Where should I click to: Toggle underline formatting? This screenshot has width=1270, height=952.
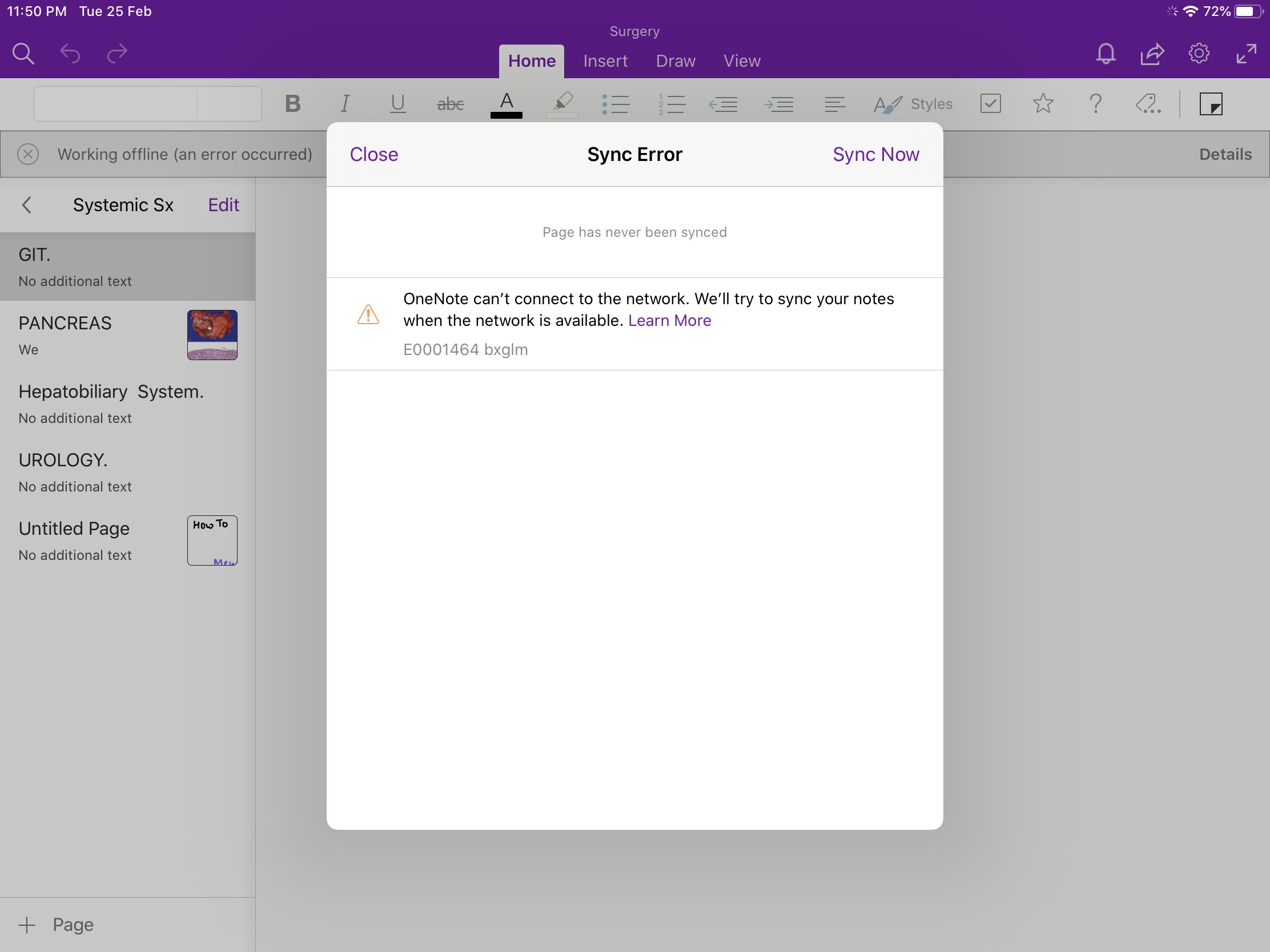397,104
